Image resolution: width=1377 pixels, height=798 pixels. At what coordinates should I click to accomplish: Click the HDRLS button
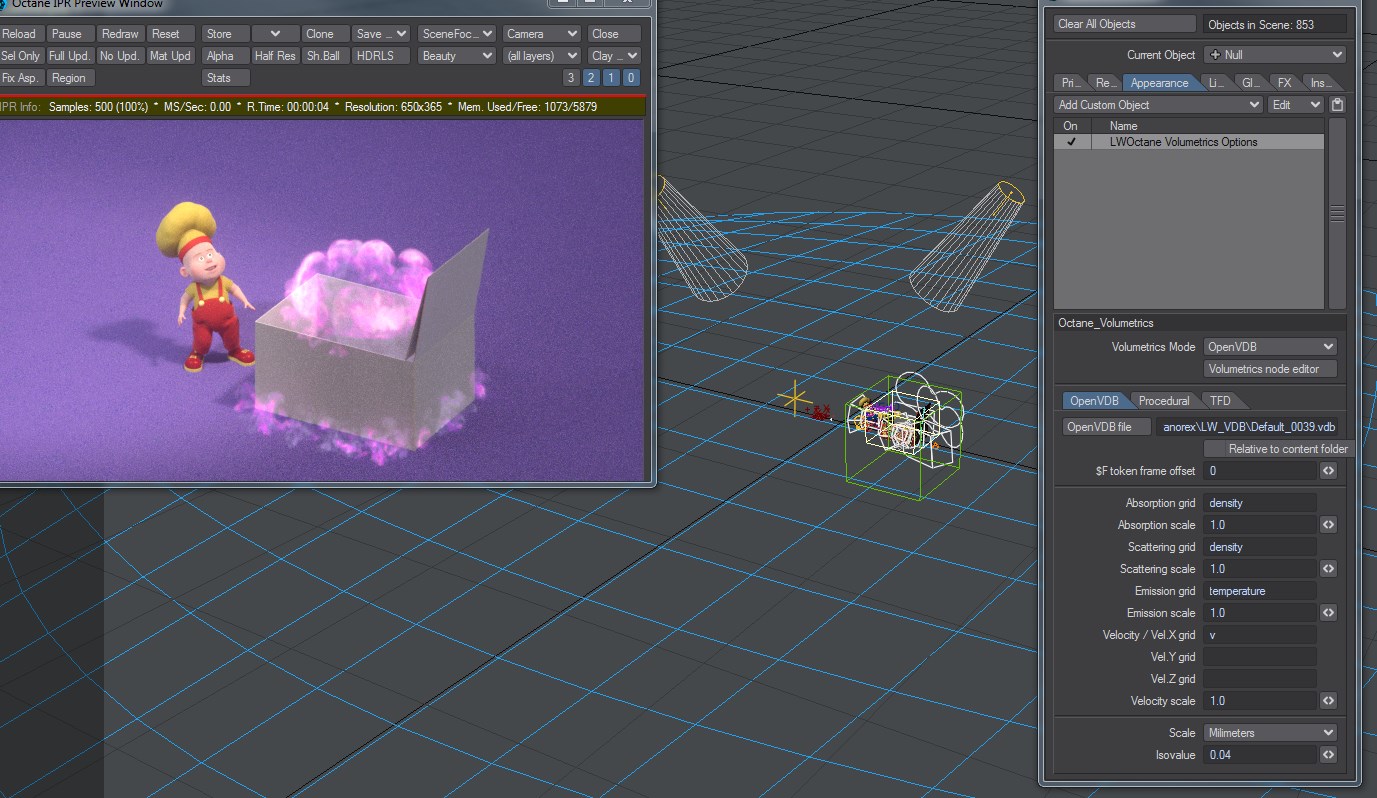(381, 56)
